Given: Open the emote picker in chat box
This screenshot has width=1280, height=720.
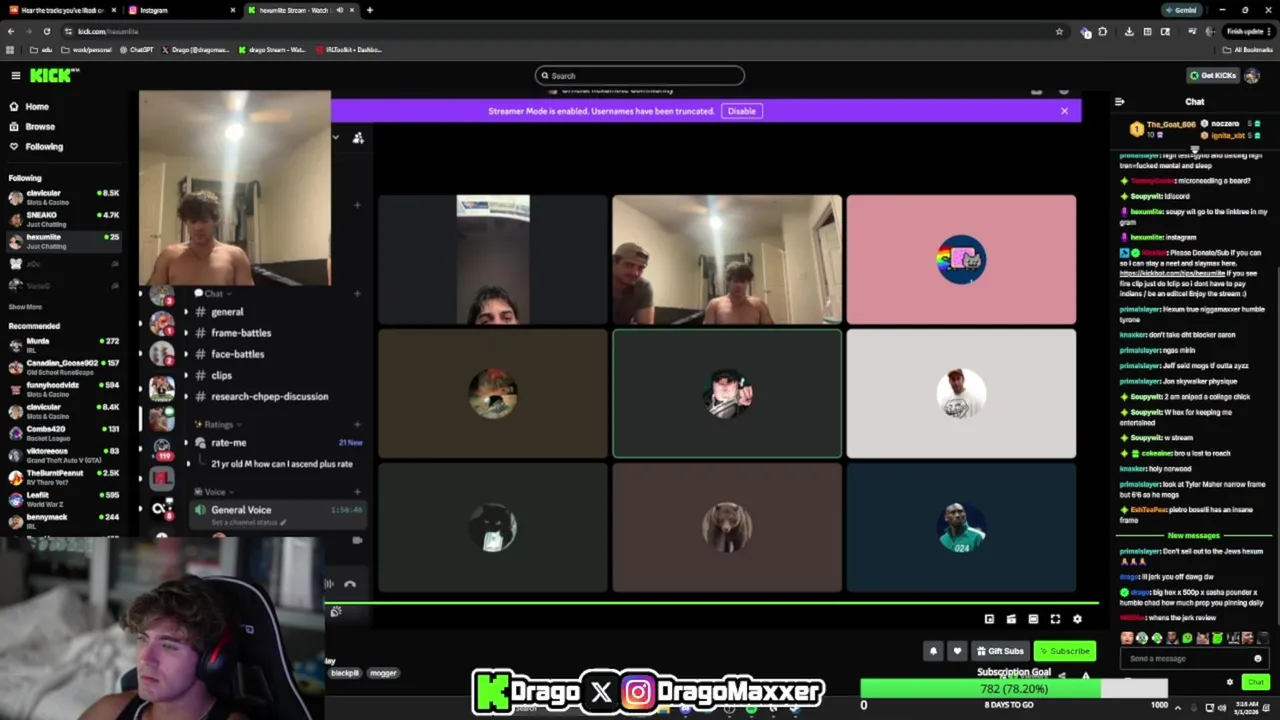Looking at the screenshot, I should point(1258,659).
